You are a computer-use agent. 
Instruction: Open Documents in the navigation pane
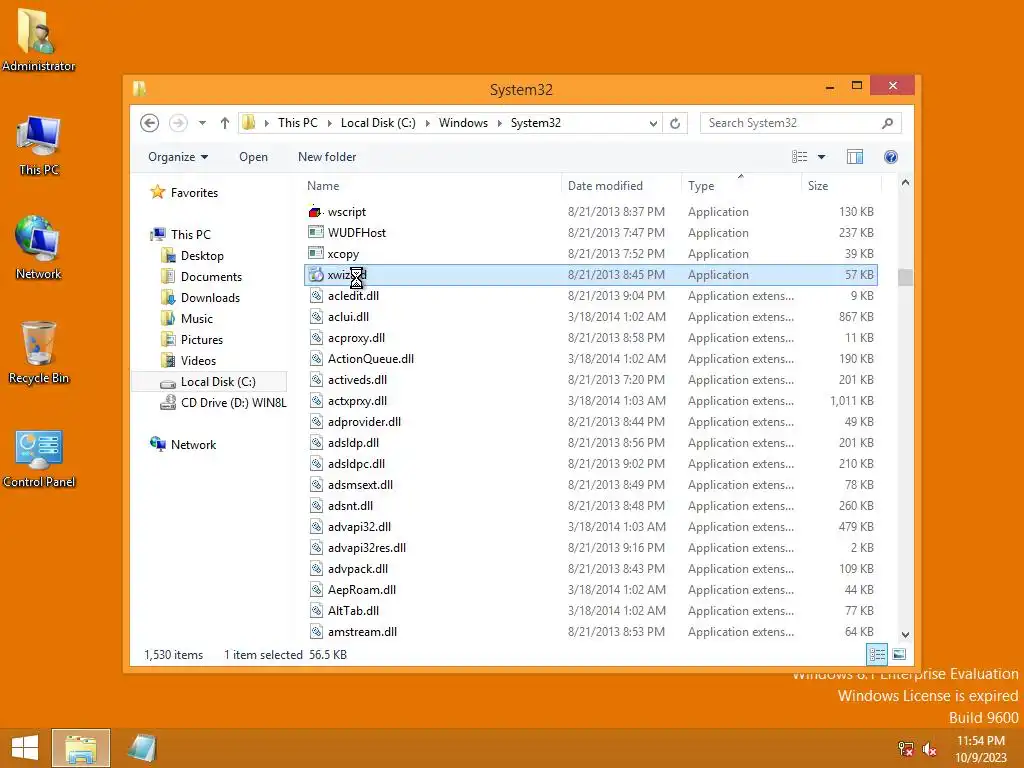201,277
